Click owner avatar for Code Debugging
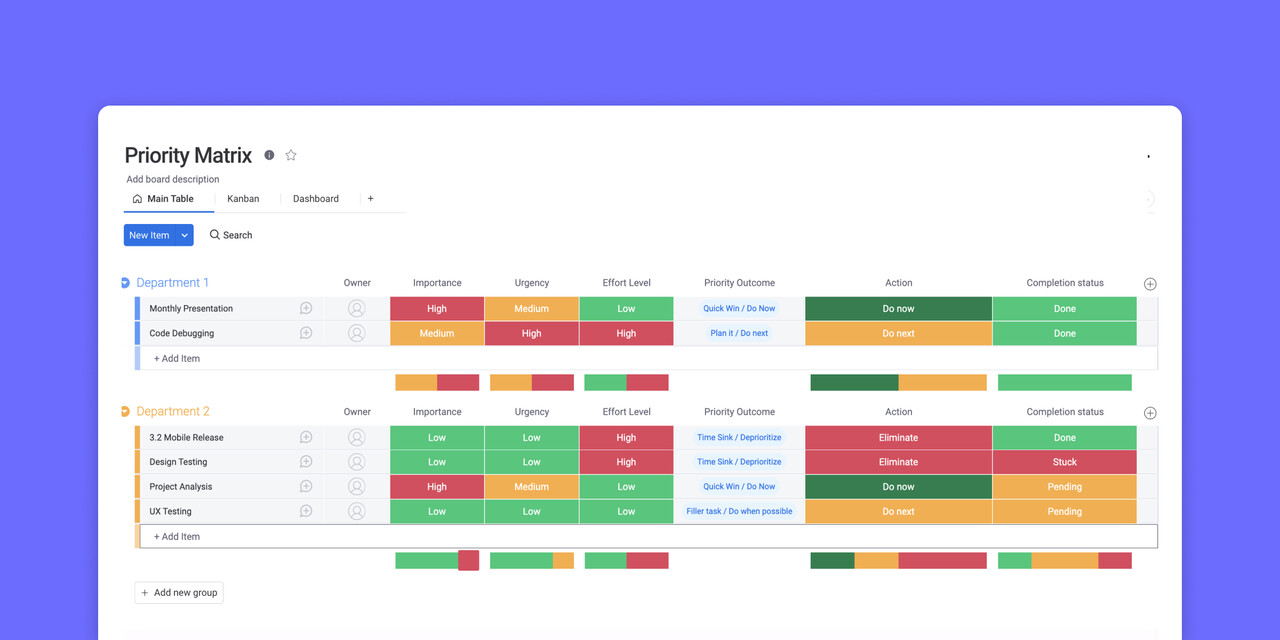Viewport: 1280px width, 640px height. point(357,332)
